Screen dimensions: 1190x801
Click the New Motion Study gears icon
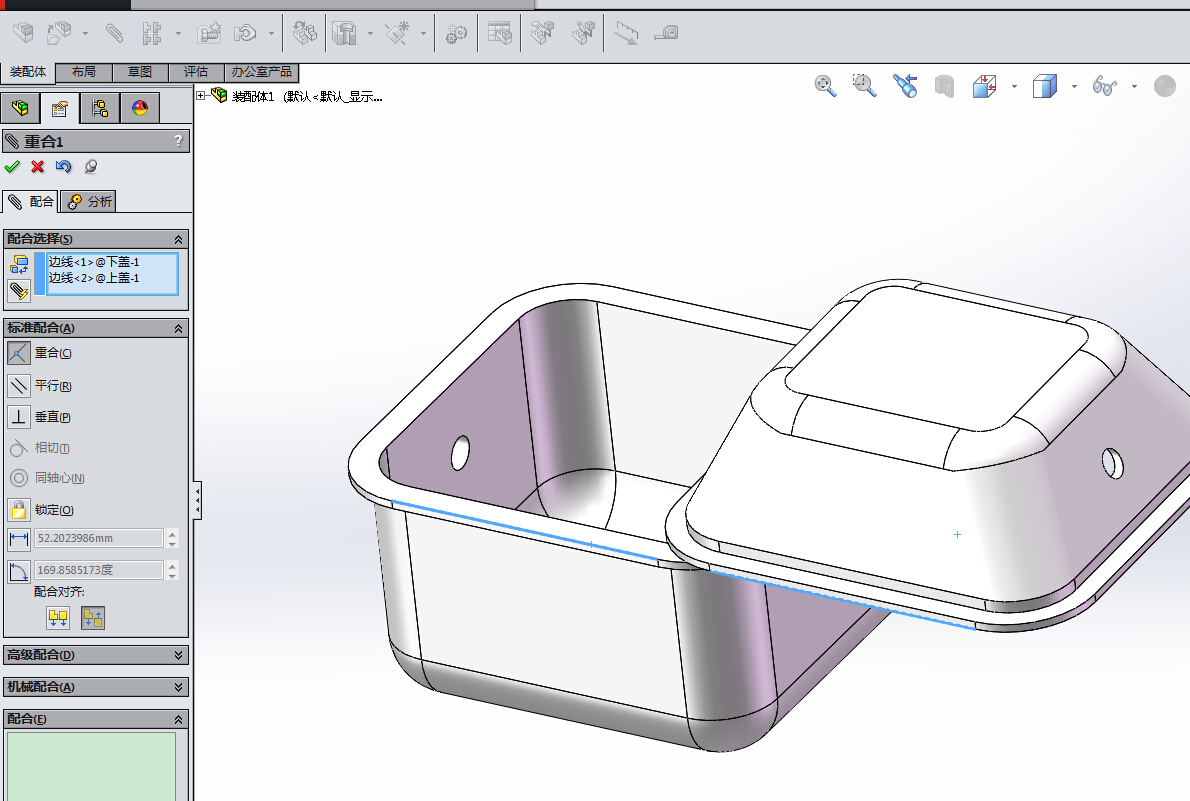tap(456, 33)
